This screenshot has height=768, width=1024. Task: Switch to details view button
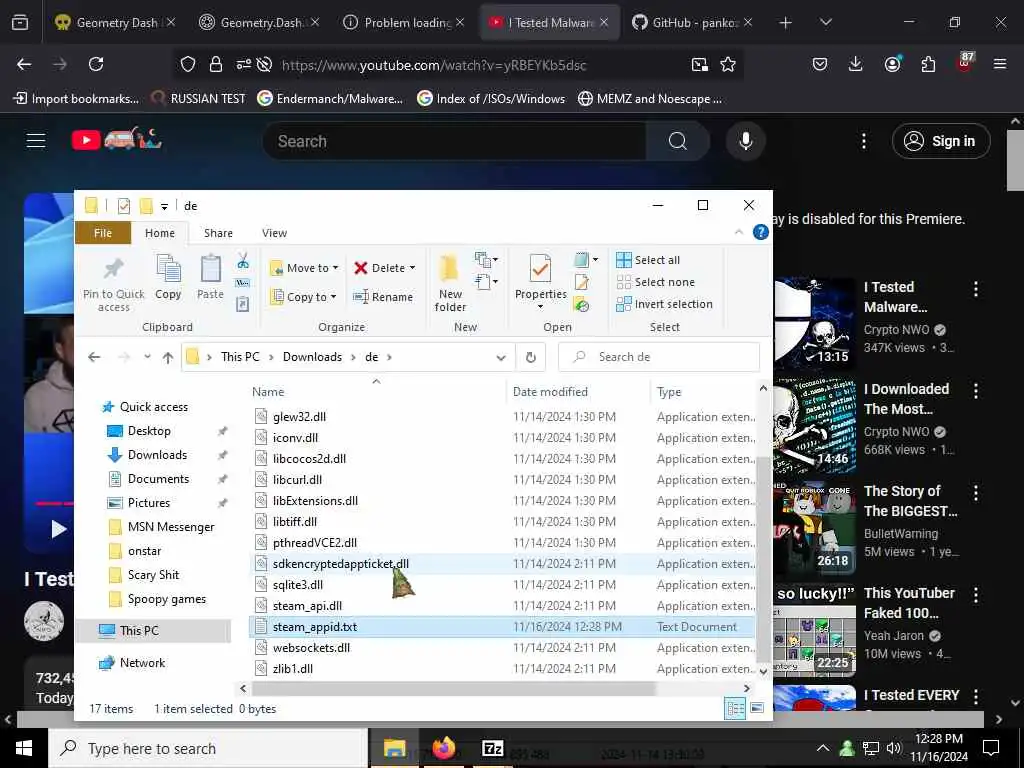click(x=735, y=708)
